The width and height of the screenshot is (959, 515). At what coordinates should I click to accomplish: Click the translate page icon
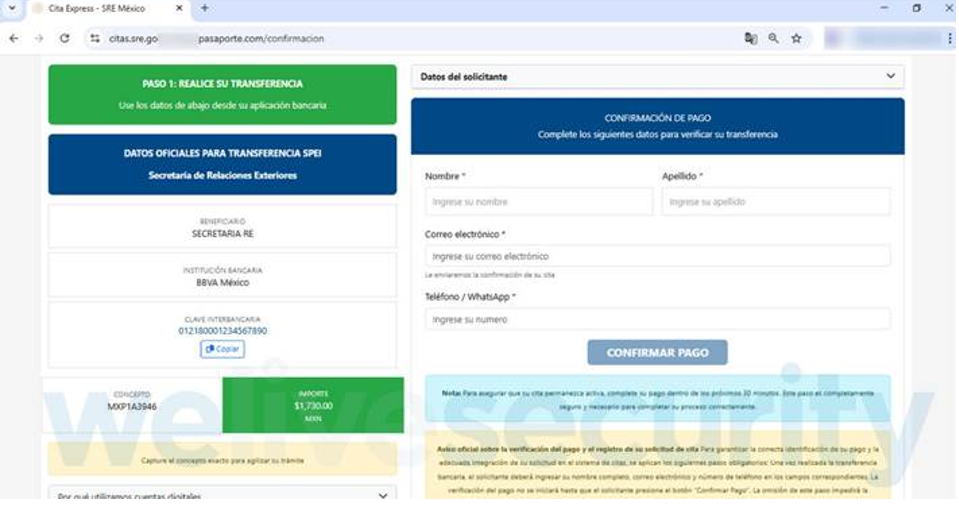pyautogui.click(x=750, y=38)
